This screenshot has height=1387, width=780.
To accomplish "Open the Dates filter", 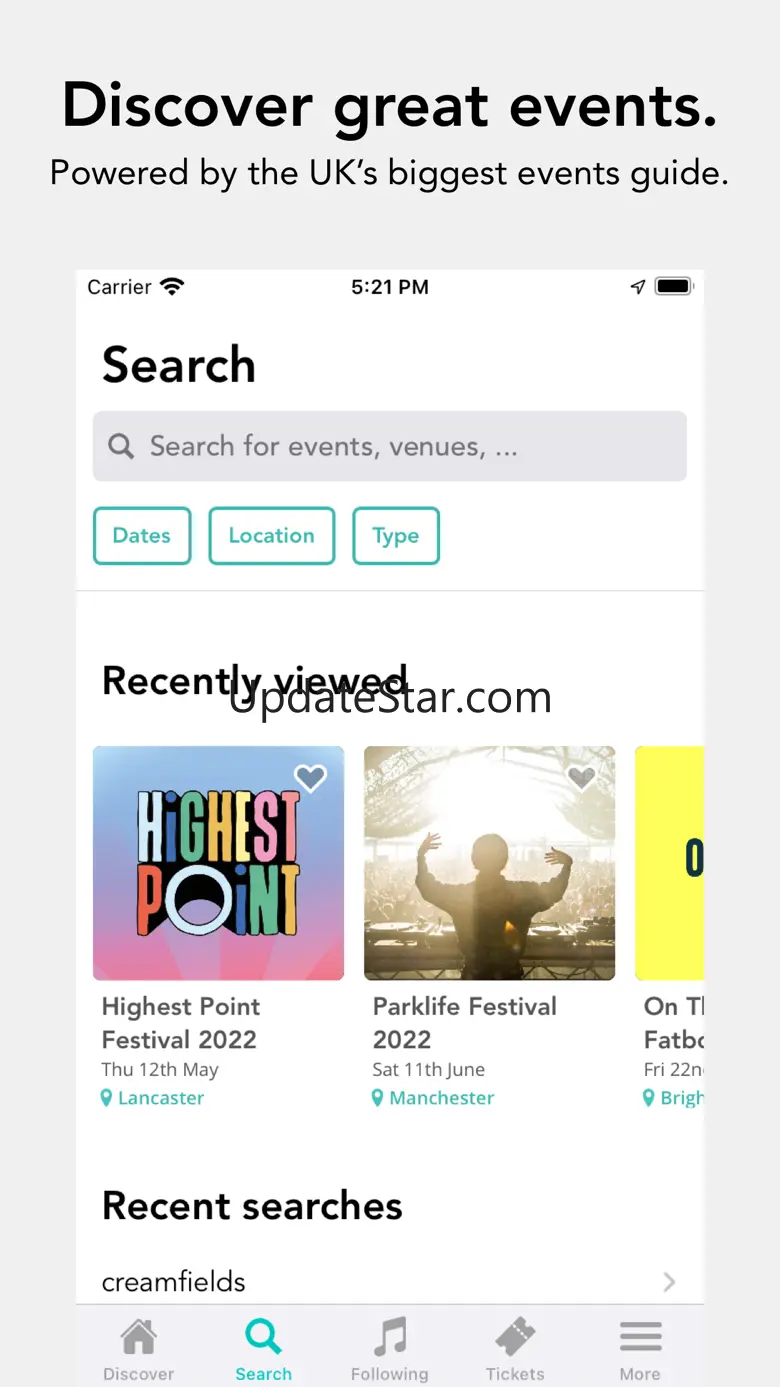I will click(x=142, y=536).
